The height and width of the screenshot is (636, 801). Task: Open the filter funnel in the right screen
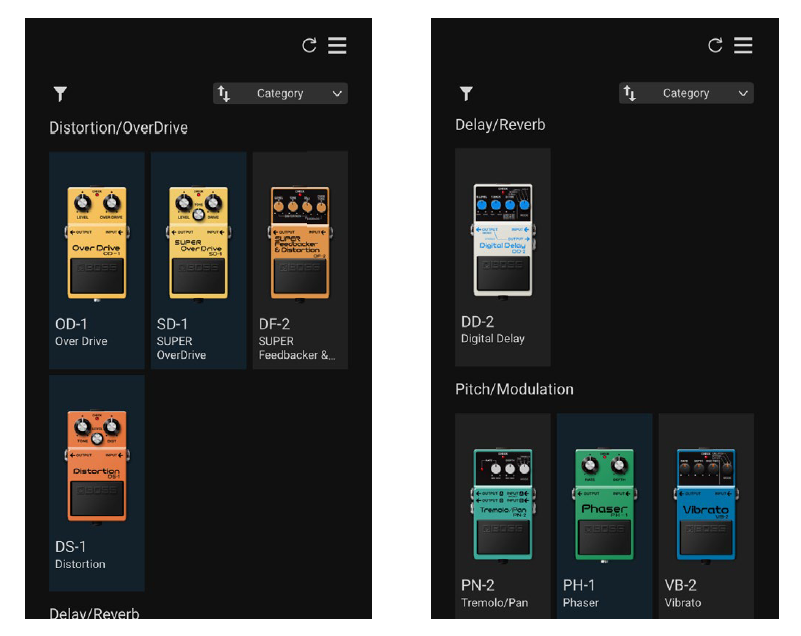pyautogui.click(x=466, y=93)
